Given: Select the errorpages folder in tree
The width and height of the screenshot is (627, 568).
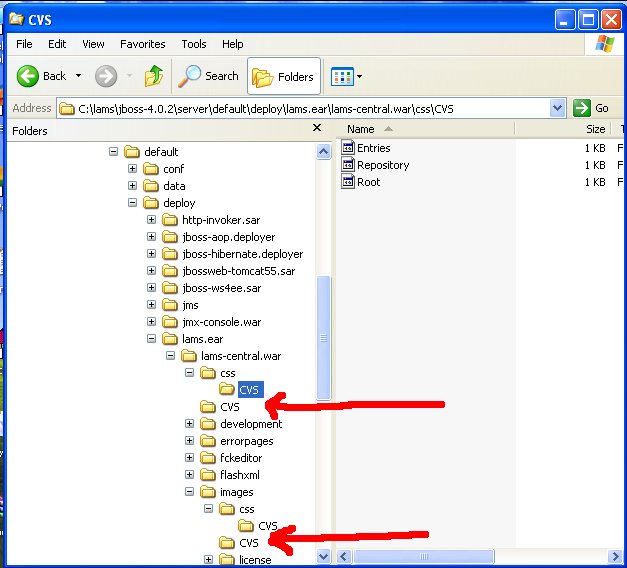Looking at the screenshot, I should (x=246, y=441).
